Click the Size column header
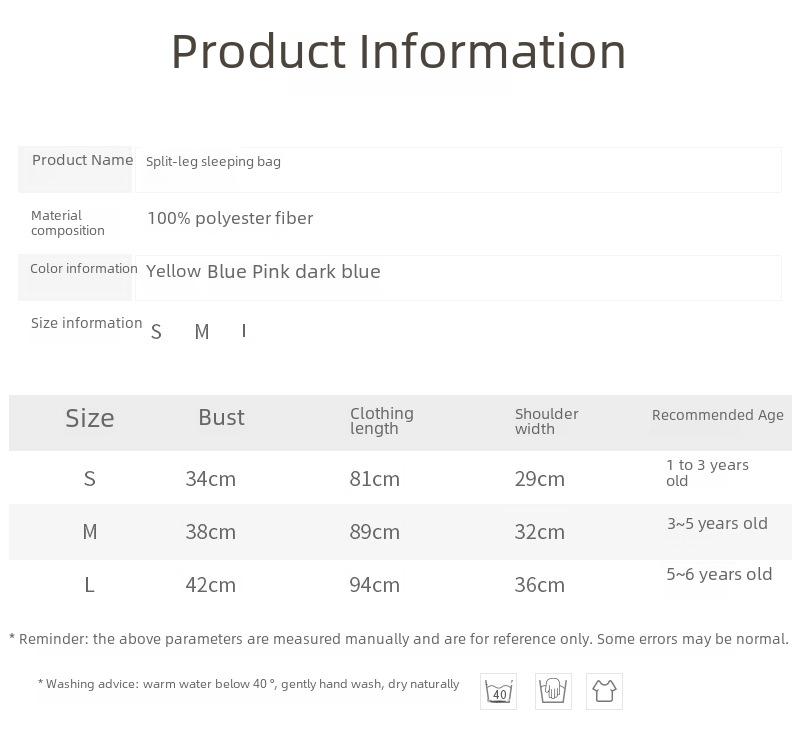This screenshot has height=747, width=800. (x=90, y=418)
